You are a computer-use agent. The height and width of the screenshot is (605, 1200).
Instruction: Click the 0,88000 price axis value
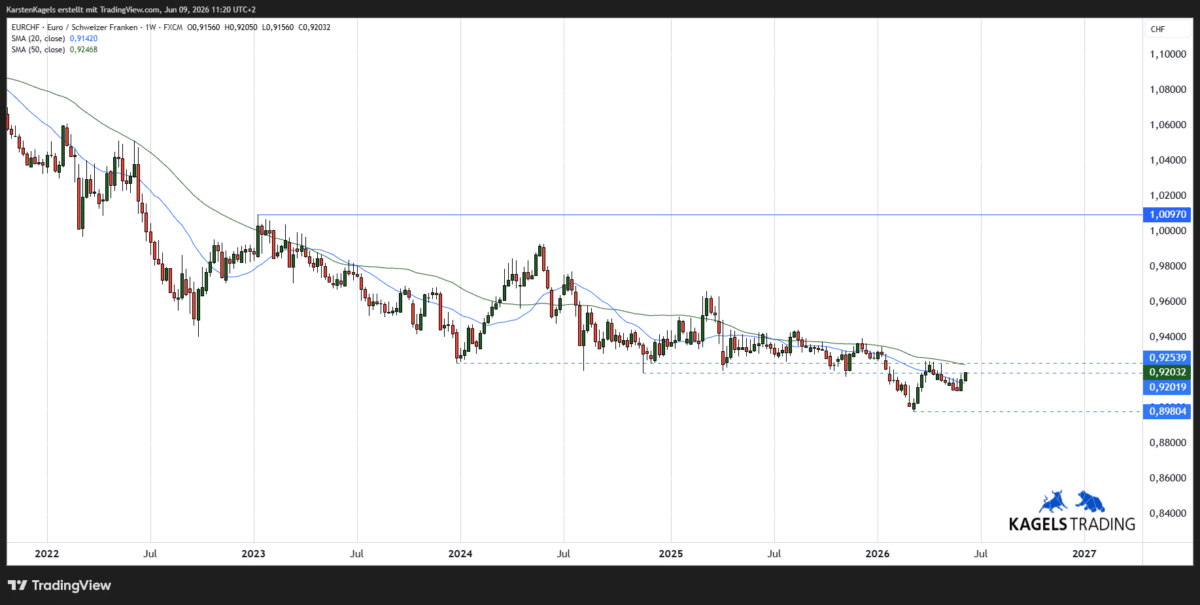(x=1169, y=443)
